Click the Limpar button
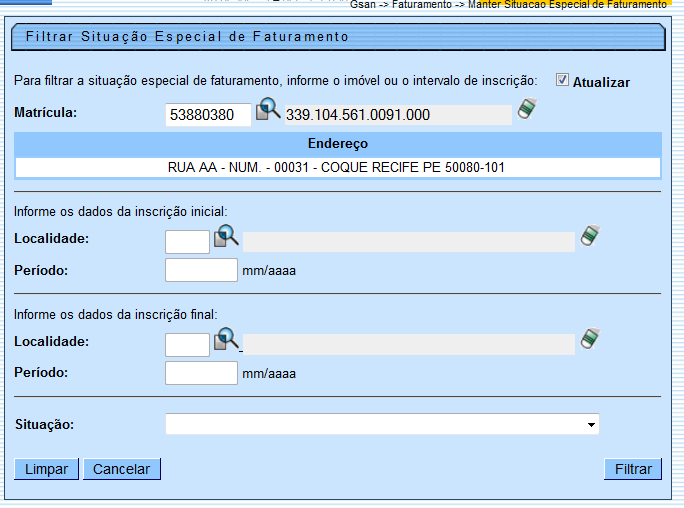The height and width of the screenshot is (508, 684). tap(46, 469)
